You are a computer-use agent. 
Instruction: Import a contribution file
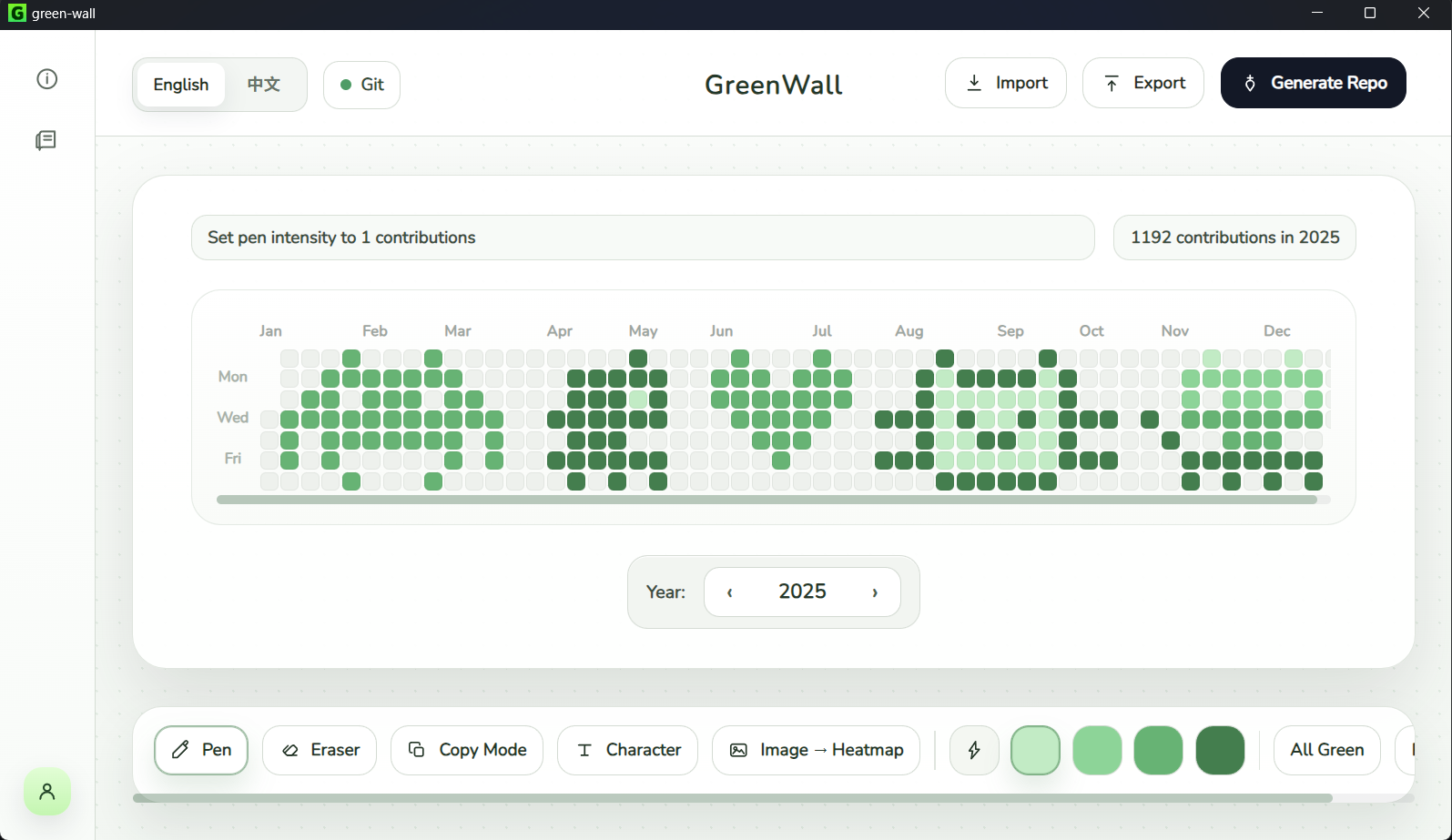[1006, 83]
